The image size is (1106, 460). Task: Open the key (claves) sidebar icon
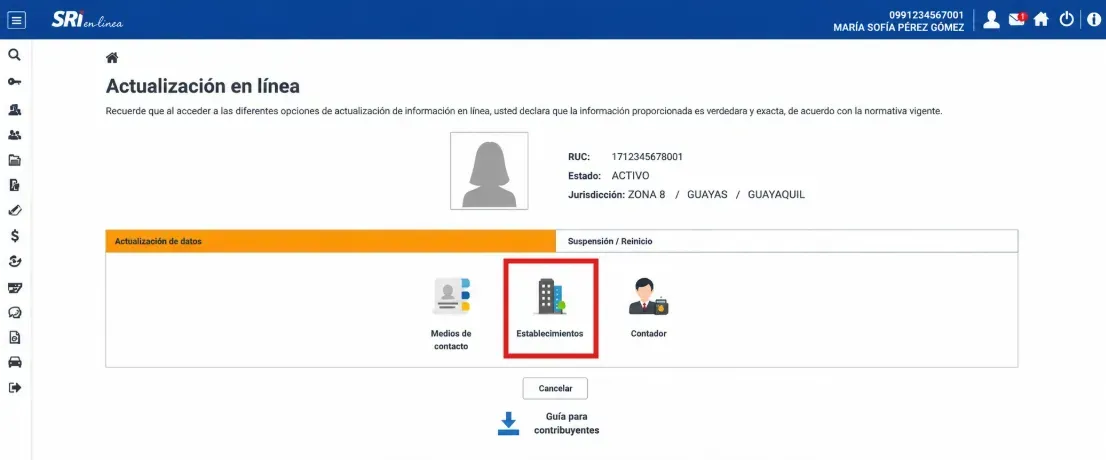[x=14, y=82]
